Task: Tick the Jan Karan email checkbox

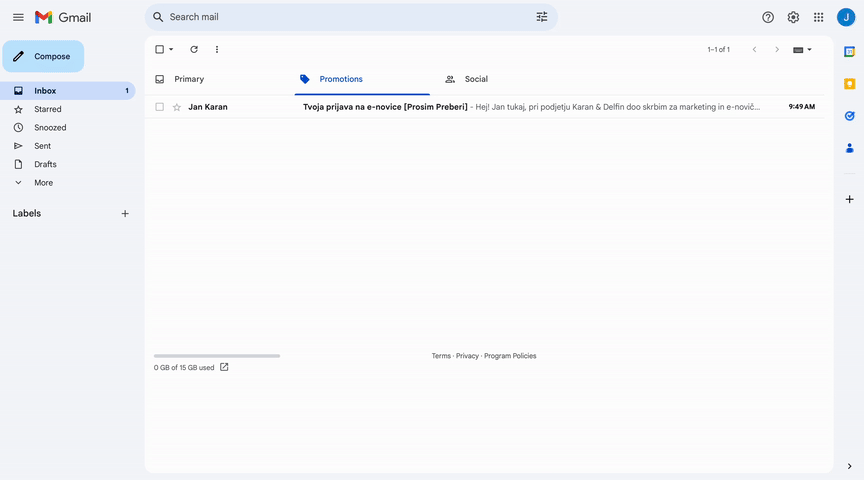Action: click(x=159, y=107)
